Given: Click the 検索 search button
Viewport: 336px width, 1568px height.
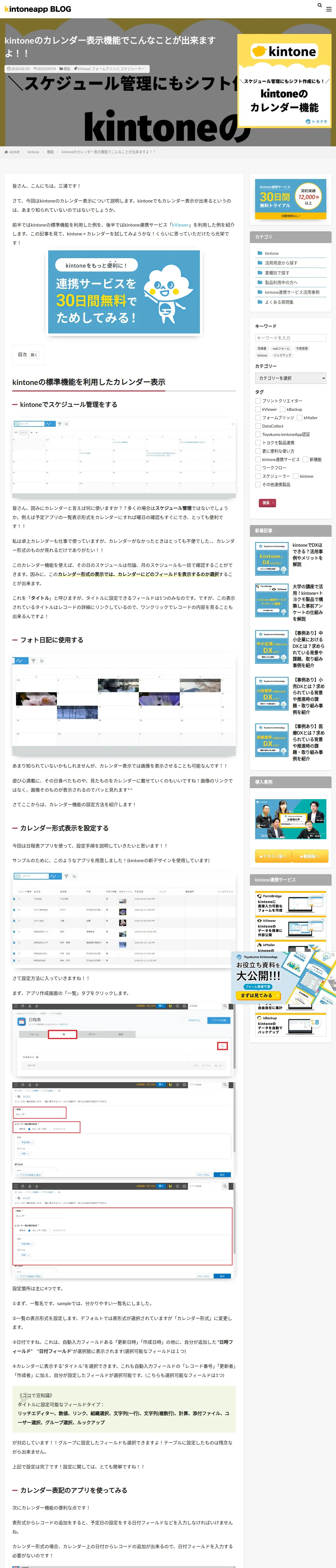Looking at the screenshot, I should pos(267,503).
